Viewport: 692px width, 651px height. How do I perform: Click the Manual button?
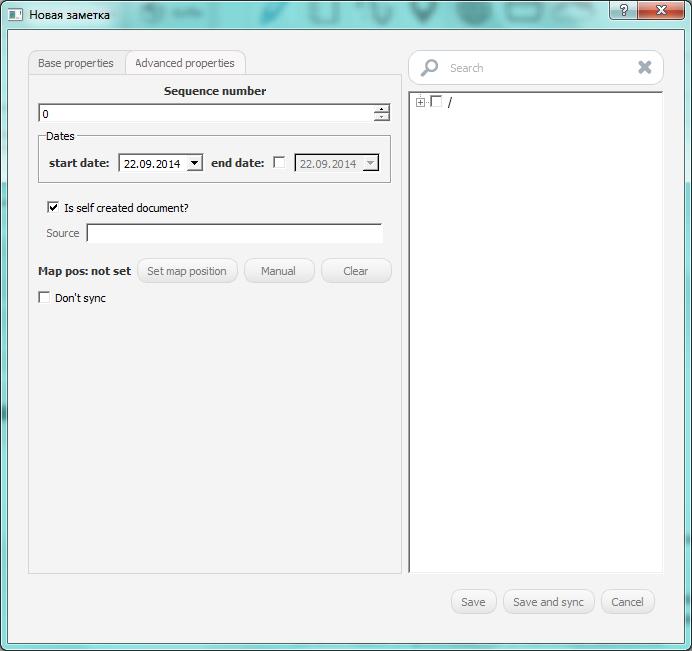[278, 271]
